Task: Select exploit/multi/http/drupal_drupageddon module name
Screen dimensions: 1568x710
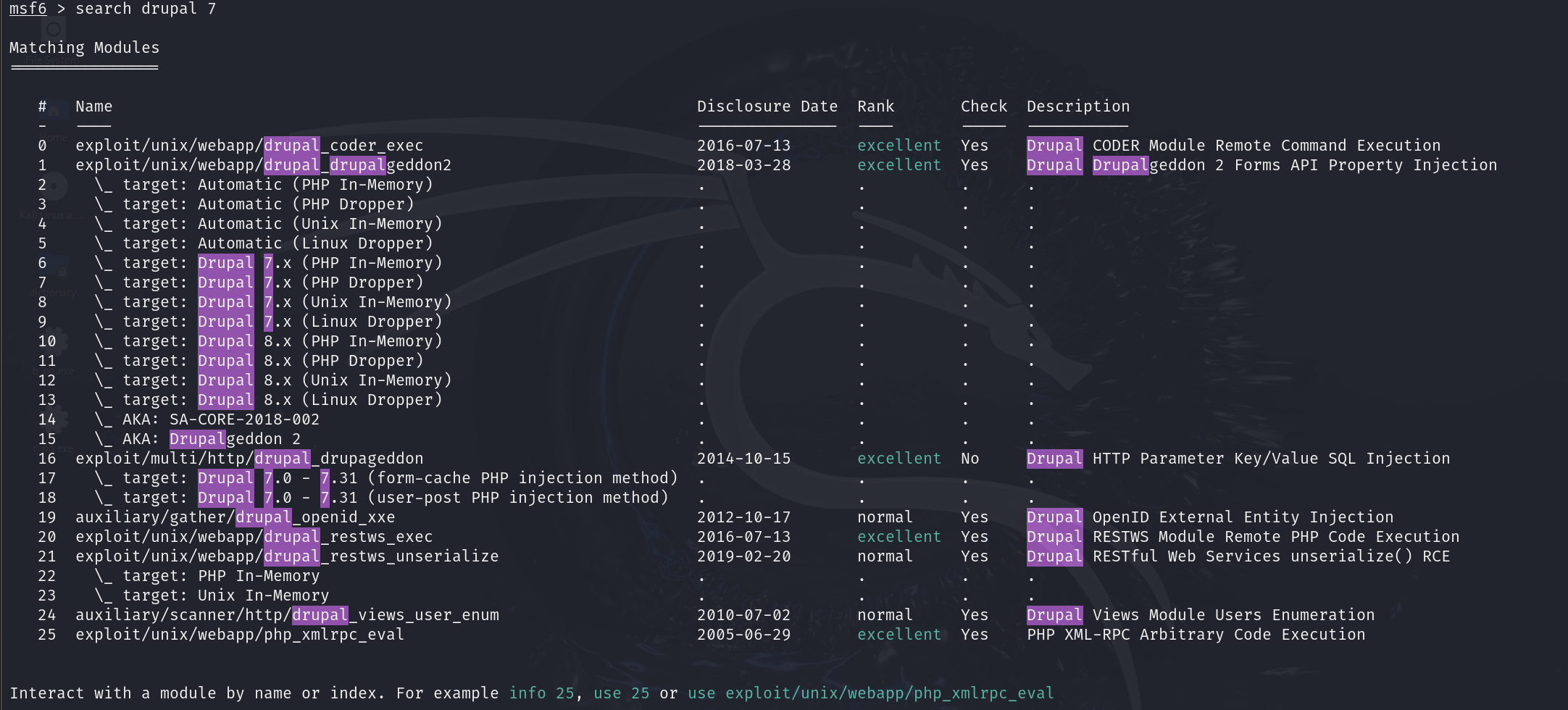Action: coord(249,459)
